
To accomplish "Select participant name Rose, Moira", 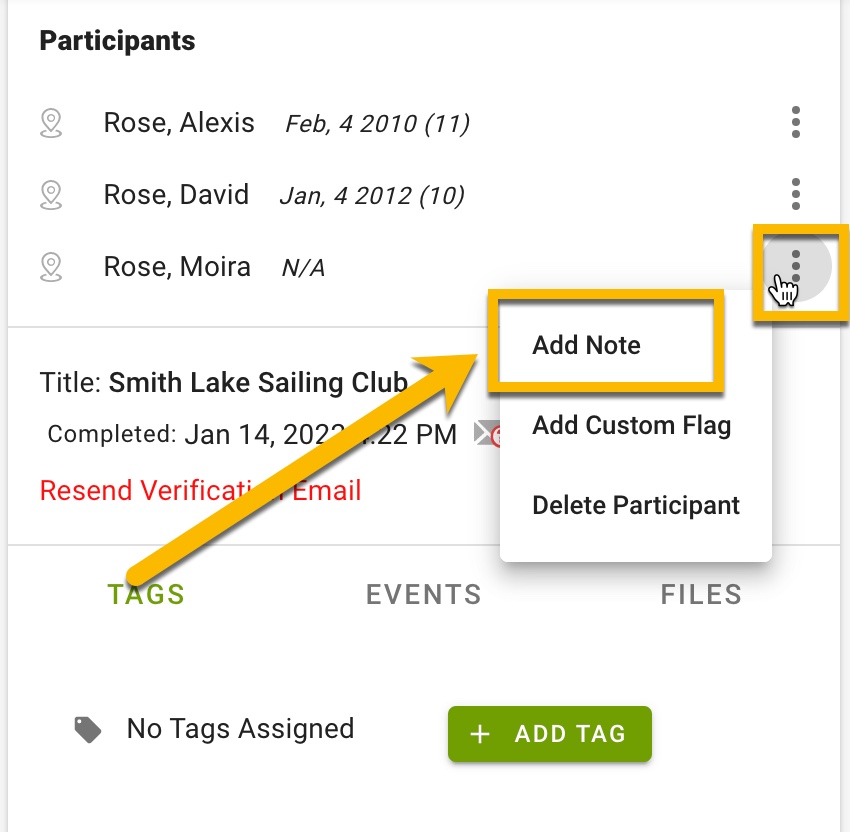I will 177,267.
